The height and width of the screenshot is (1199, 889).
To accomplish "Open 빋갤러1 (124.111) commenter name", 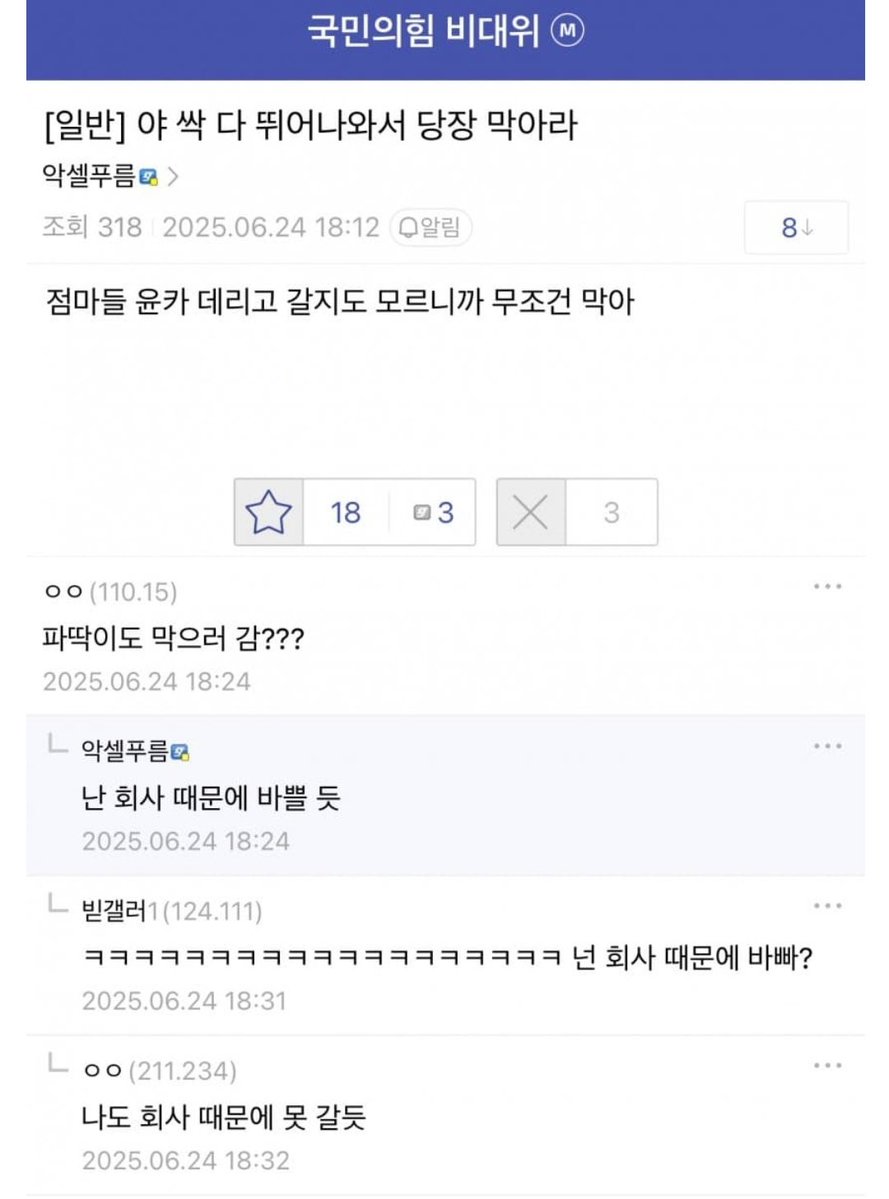I will [172, 911].
